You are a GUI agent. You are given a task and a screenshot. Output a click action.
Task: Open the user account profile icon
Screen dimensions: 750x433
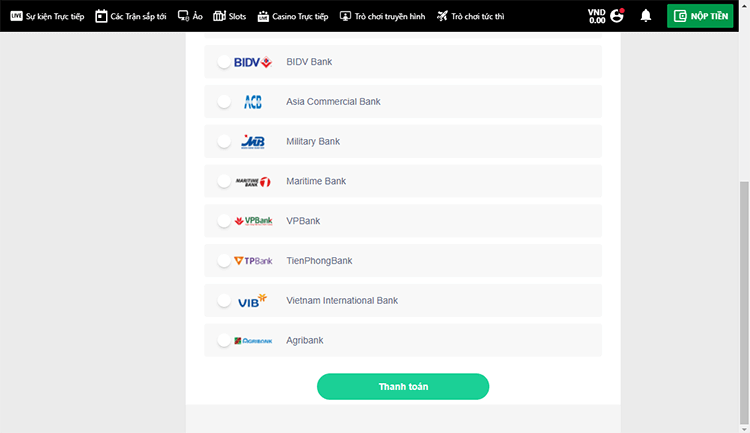[x=617, y=16]
